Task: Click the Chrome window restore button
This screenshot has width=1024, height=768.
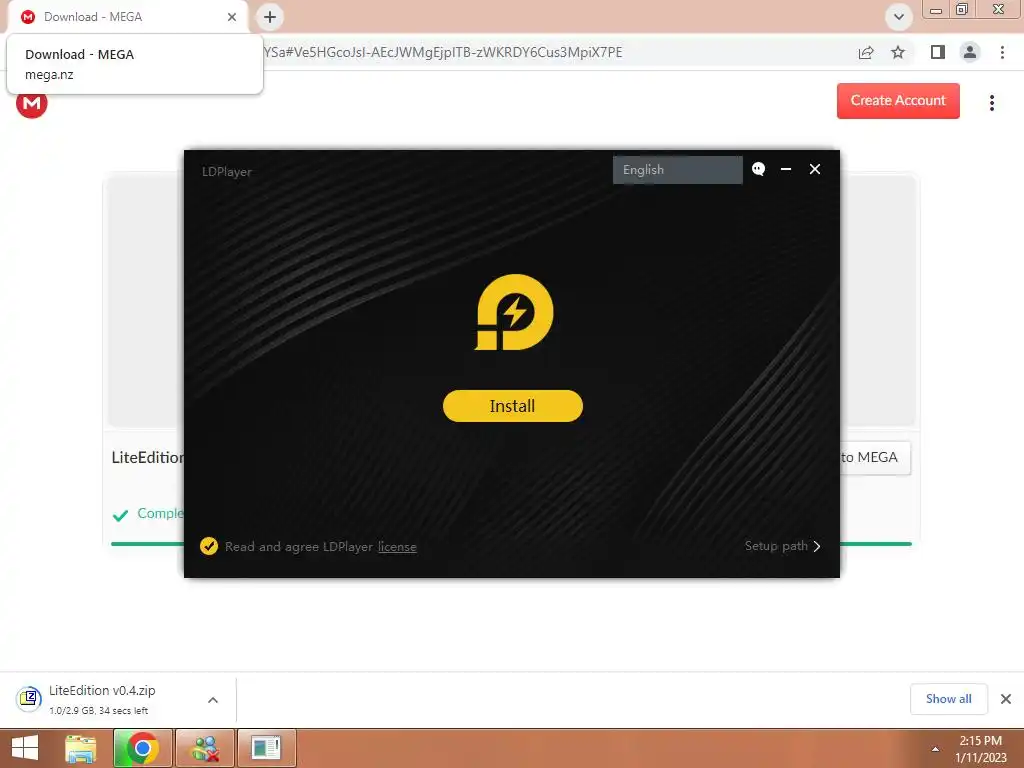Action: (961, 9)
